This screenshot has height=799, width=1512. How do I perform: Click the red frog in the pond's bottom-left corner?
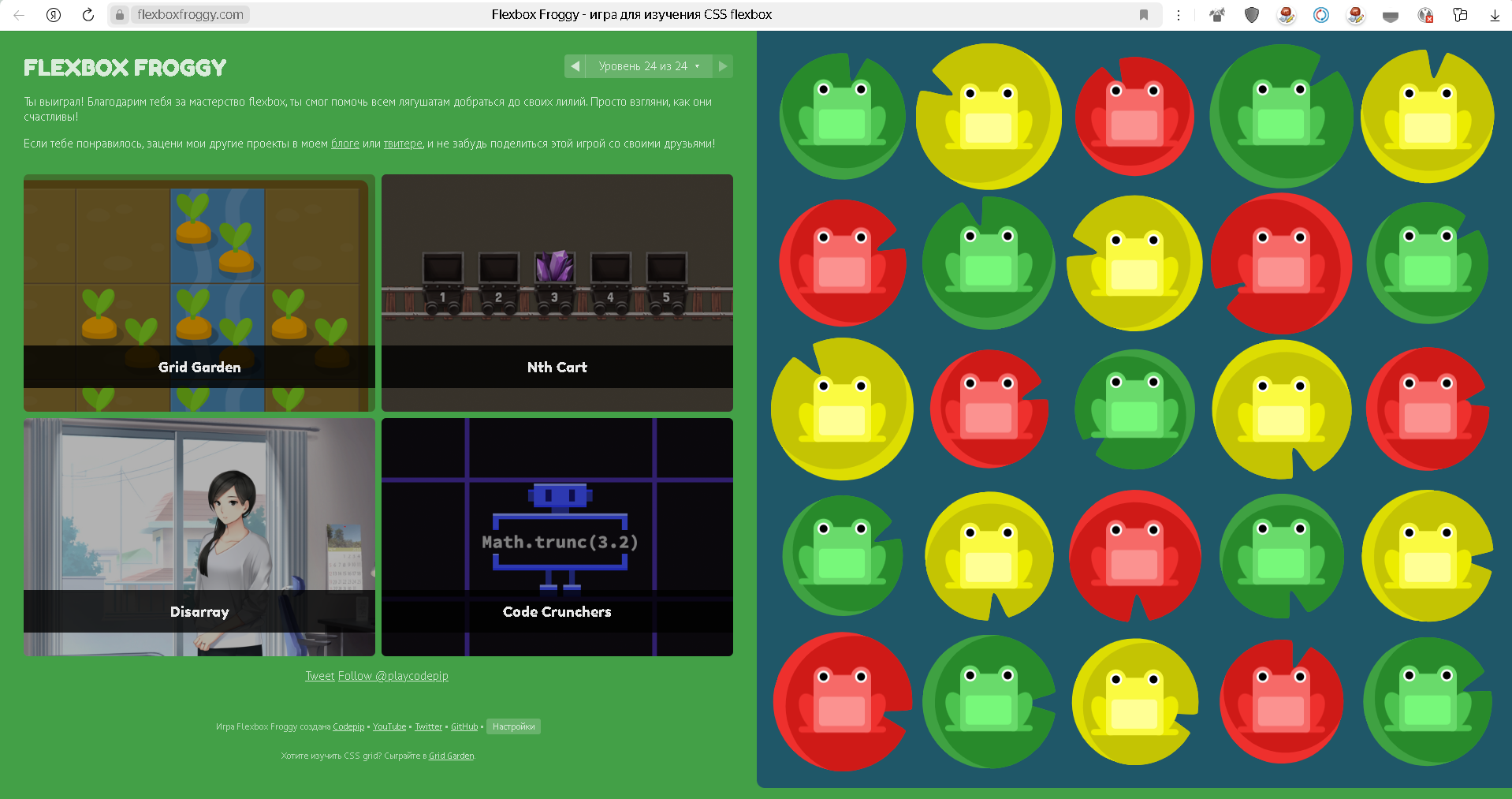pyautogui.click(x=842, y=700)
